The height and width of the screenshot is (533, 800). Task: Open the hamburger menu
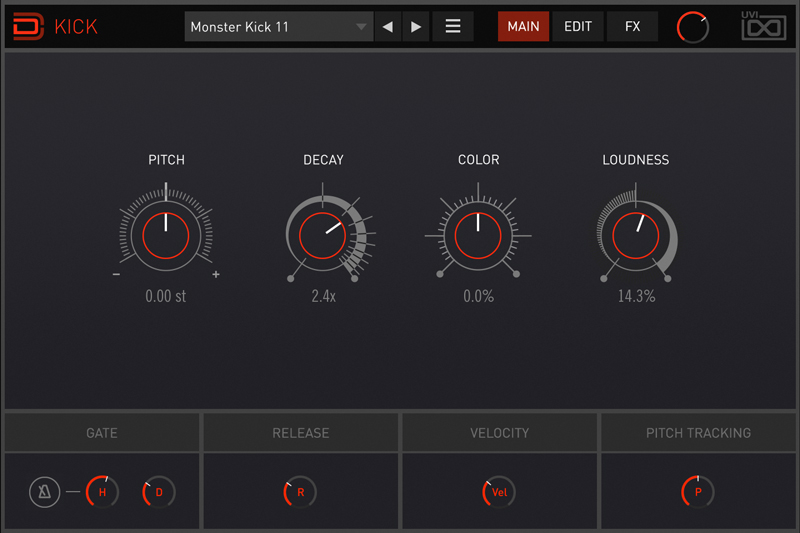[453, 27]
